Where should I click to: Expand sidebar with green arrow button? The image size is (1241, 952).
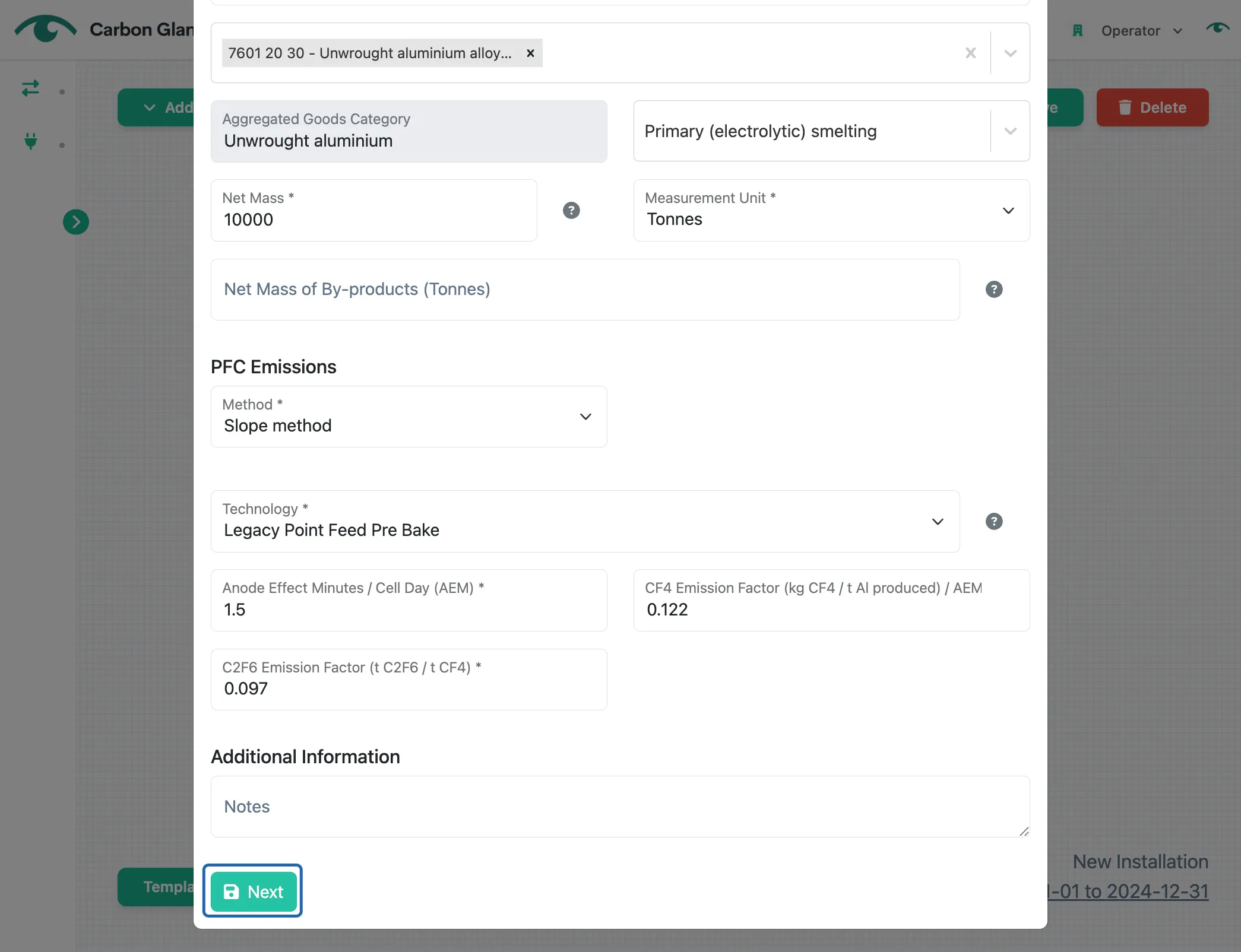76,222
